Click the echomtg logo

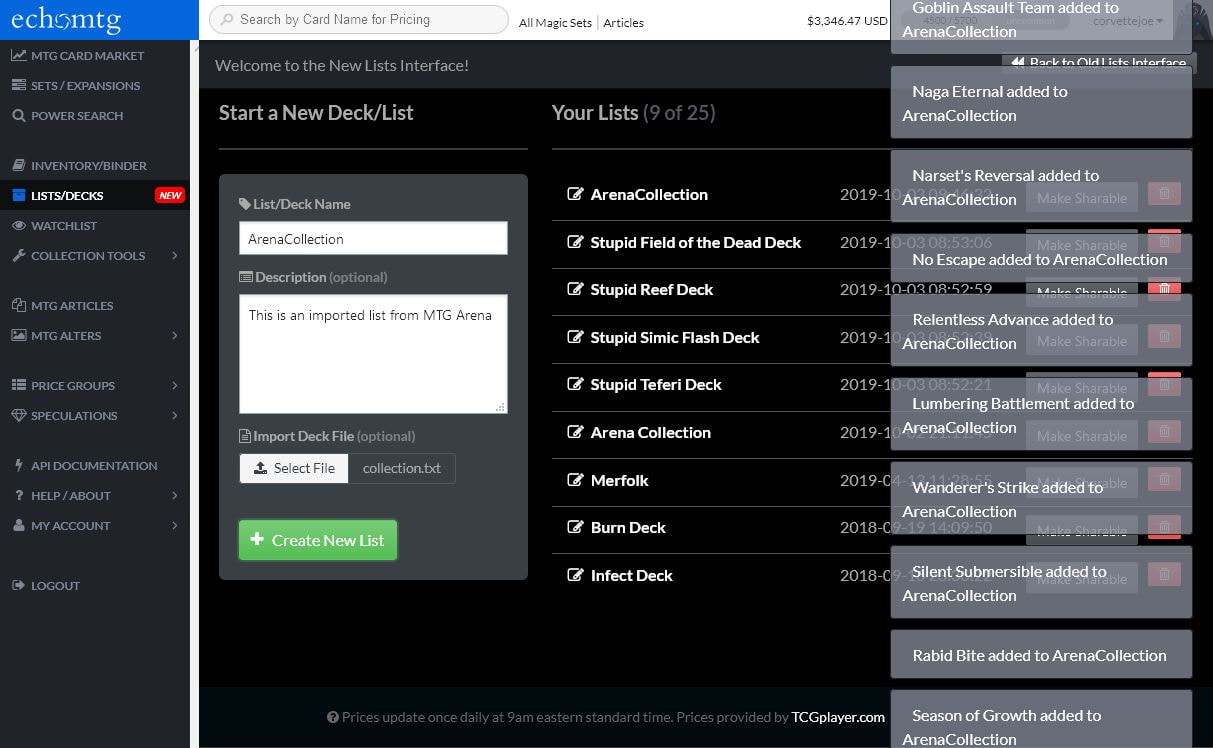pyautogui.click(x=67, y=20)
